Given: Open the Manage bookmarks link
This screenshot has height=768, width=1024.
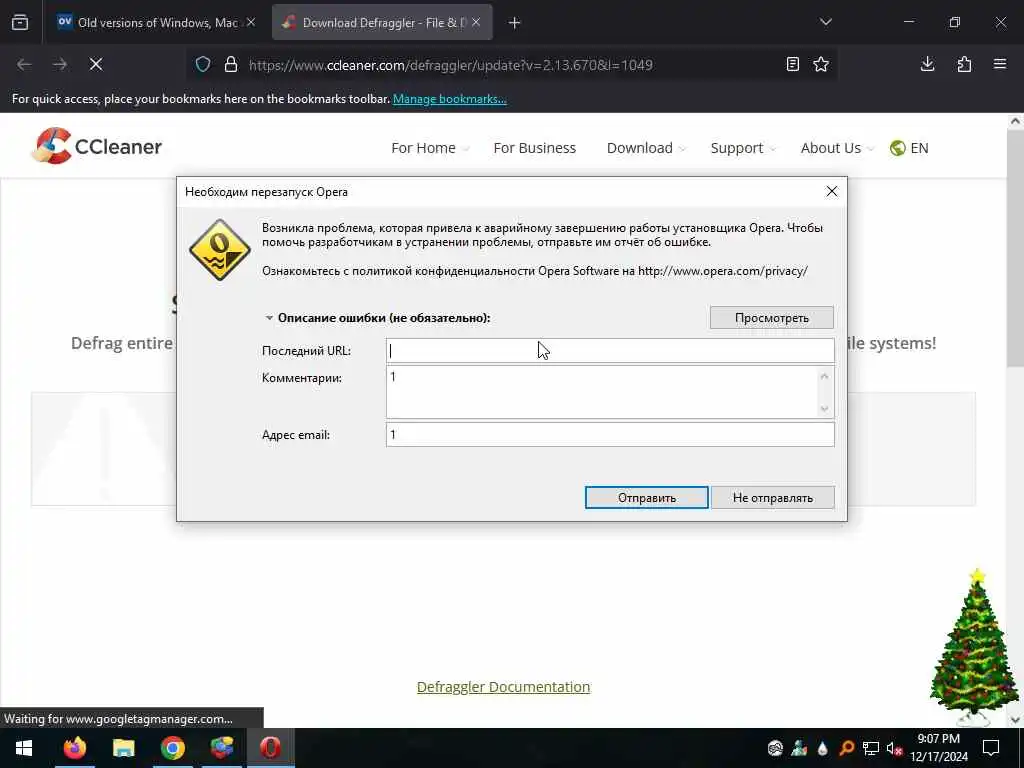Looking at the screenshot, I should pos(449,99).
